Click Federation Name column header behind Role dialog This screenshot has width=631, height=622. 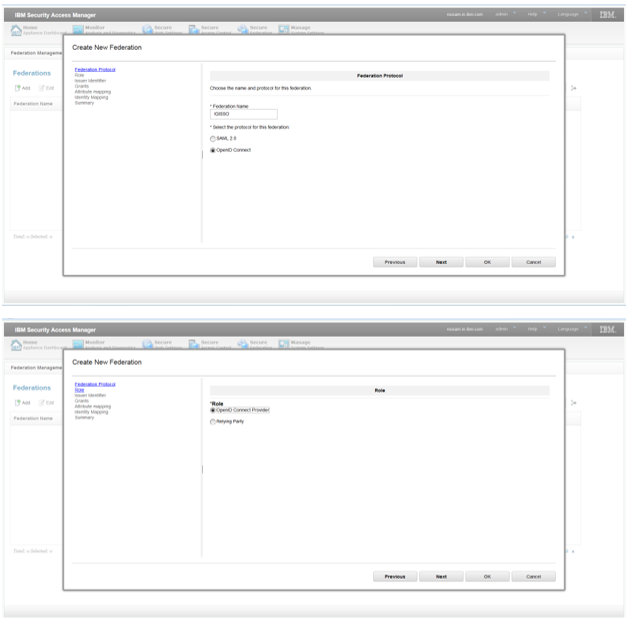click(33, 418)
